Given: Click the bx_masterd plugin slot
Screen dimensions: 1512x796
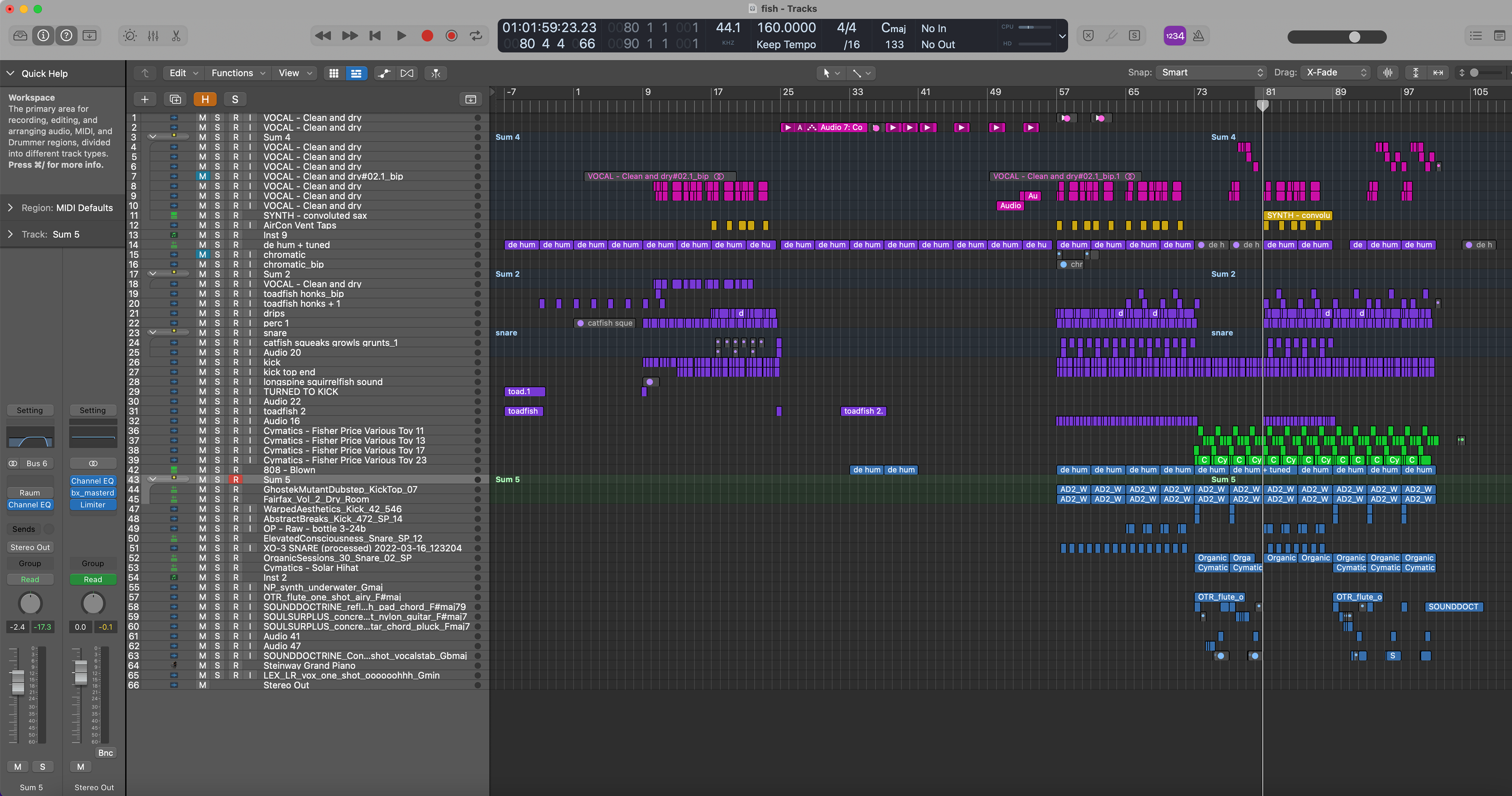Looking at the screenshot, I should pos(93,492).
